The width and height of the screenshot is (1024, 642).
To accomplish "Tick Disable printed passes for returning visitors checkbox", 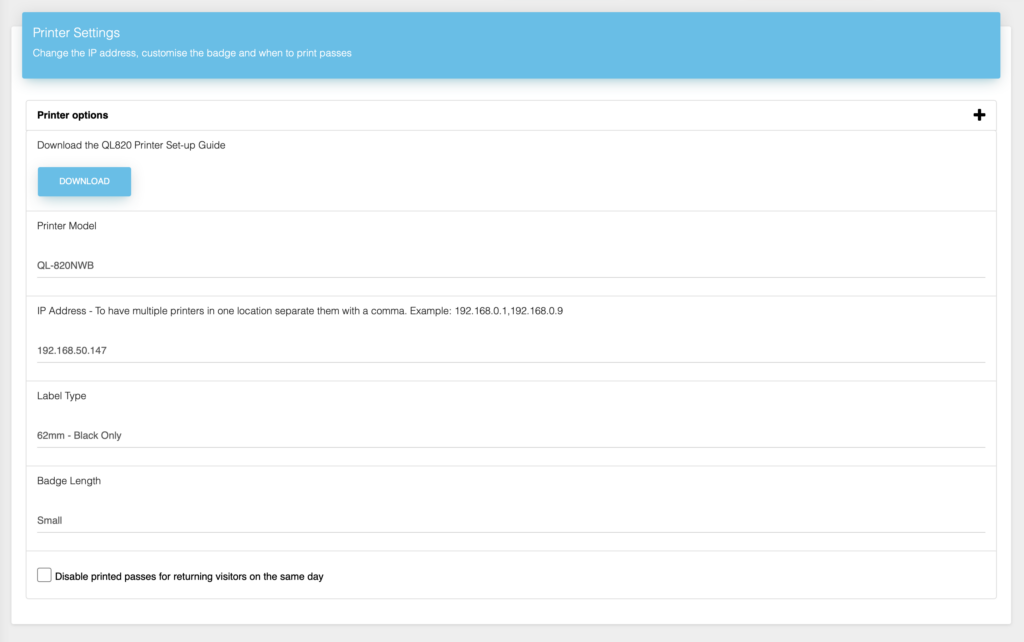I will click(44, 575).
